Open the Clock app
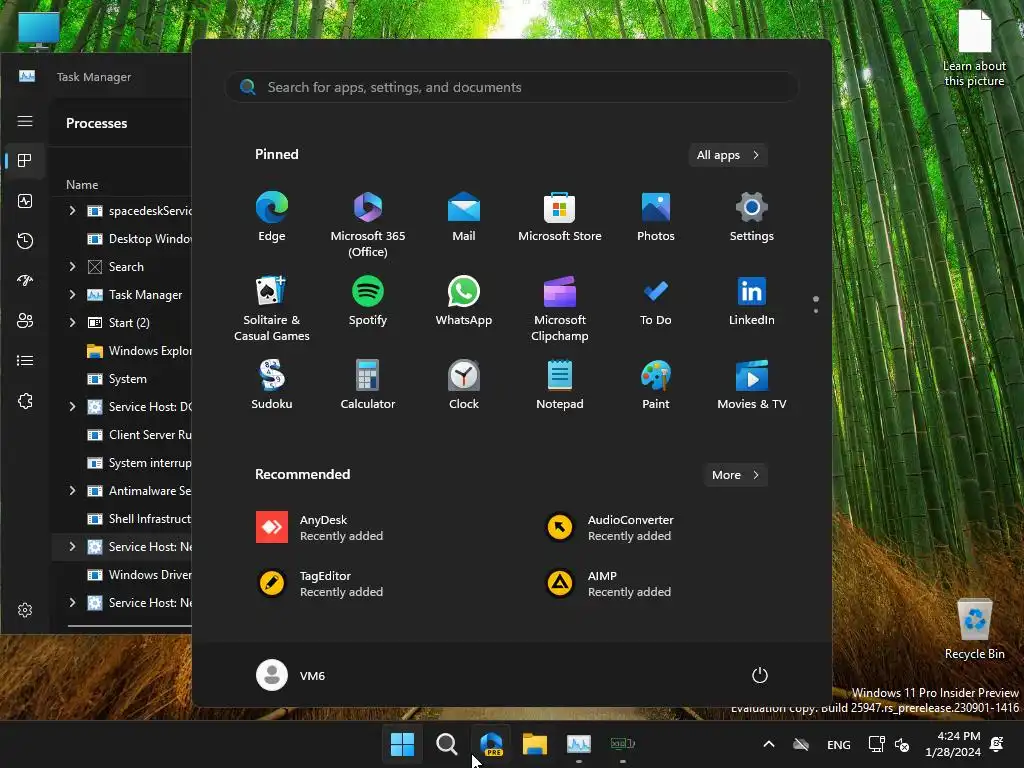1024x768 pixels. [x=464, y=385]
